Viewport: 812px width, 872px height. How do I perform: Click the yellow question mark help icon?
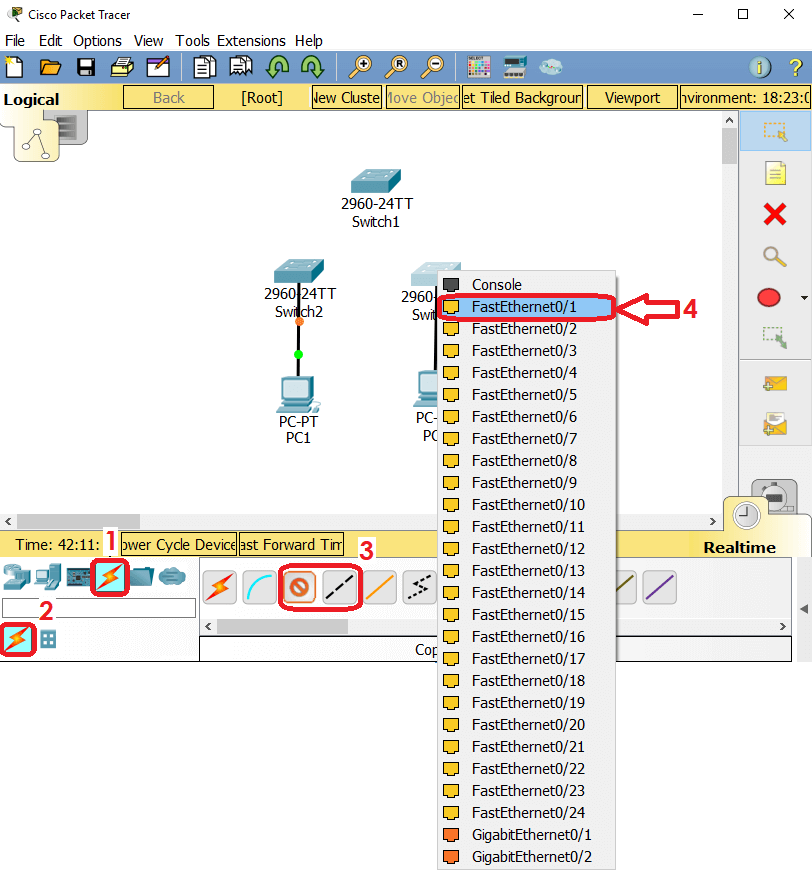pyautogui.click(x=795, y=67)
